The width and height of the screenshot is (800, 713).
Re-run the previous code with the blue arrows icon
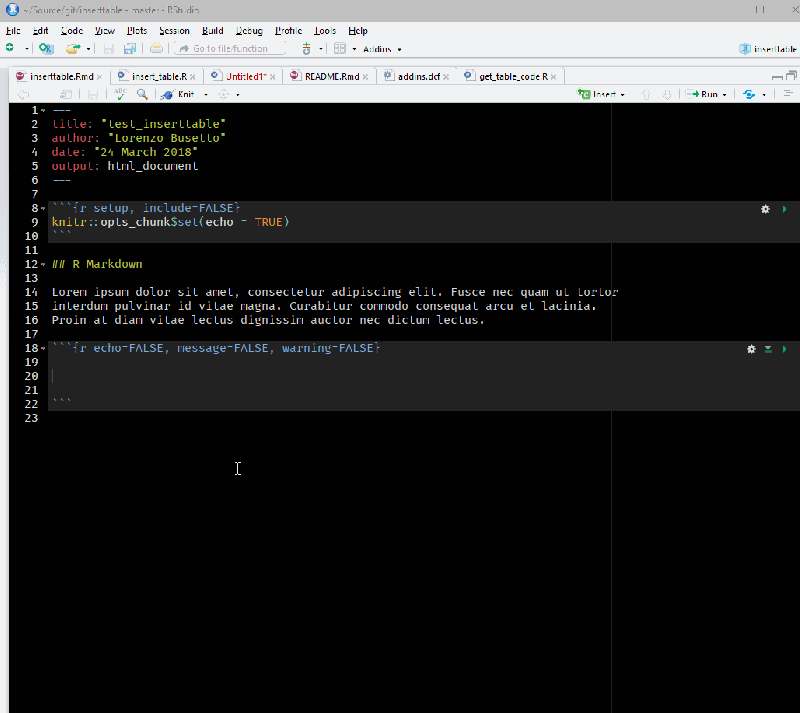coord(749,94)
